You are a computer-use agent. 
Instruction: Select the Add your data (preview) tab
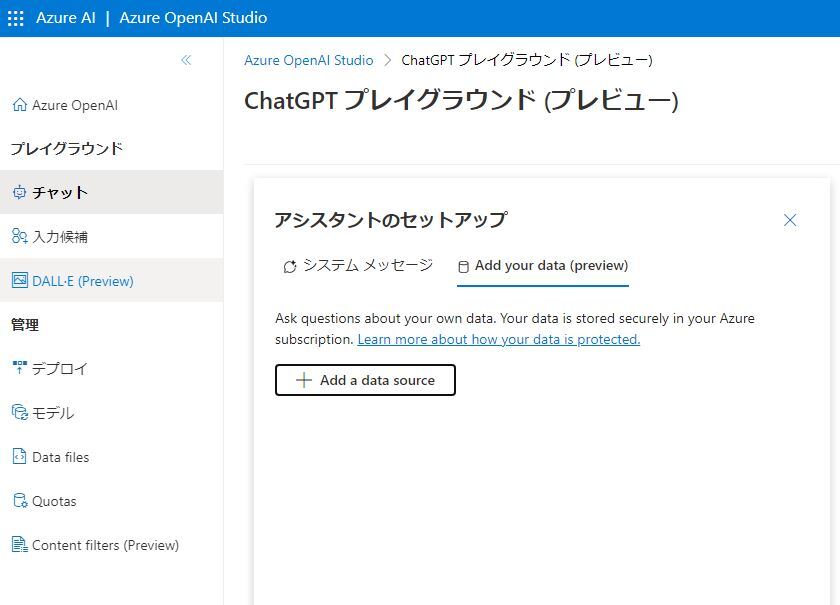pos(542,265)
